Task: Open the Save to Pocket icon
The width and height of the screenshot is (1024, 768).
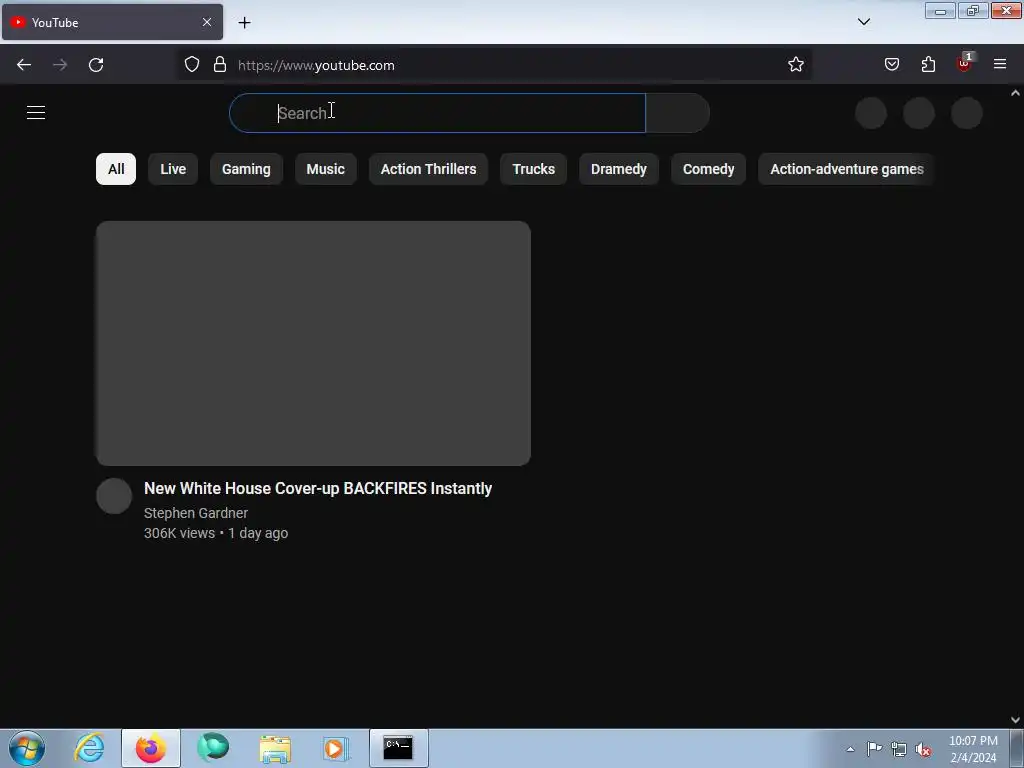Action: pos(891,64)
